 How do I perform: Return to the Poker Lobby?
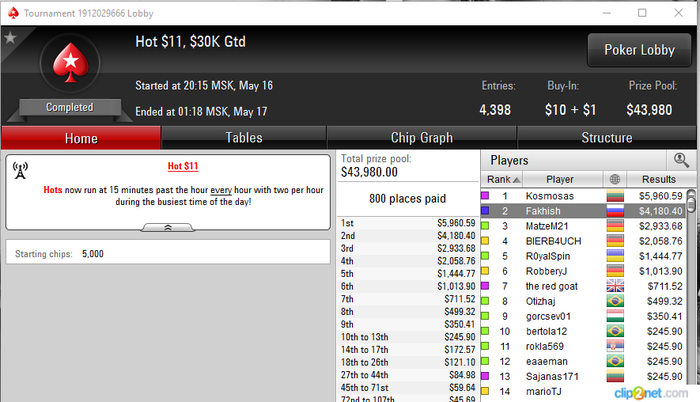pyautogui.click(x=639, y=50)
